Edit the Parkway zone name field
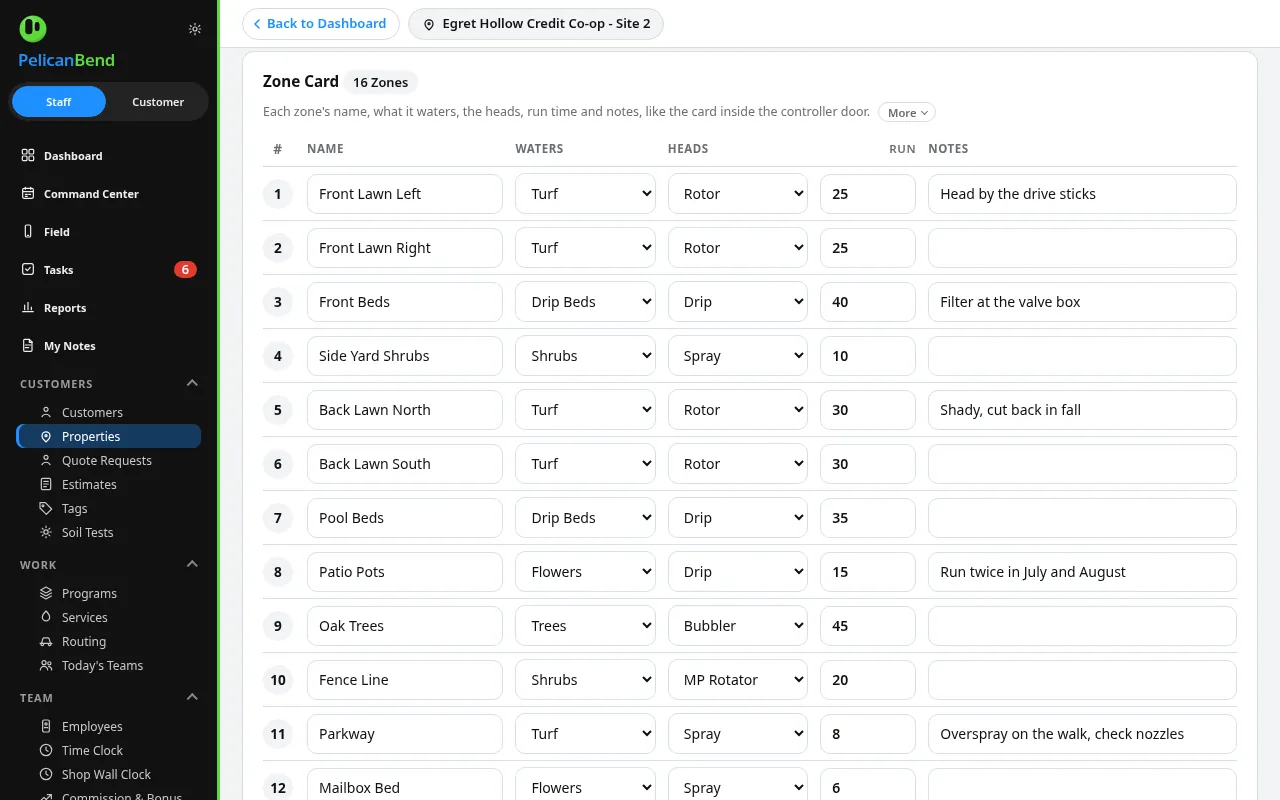This screenshot has width=1280, height=800. tap(405, 734)
